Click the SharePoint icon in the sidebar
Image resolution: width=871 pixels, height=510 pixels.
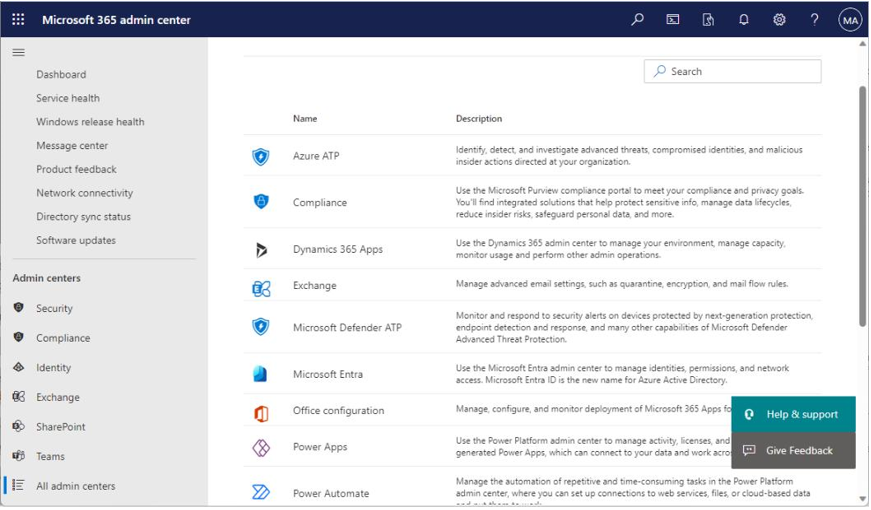point(18,426)
